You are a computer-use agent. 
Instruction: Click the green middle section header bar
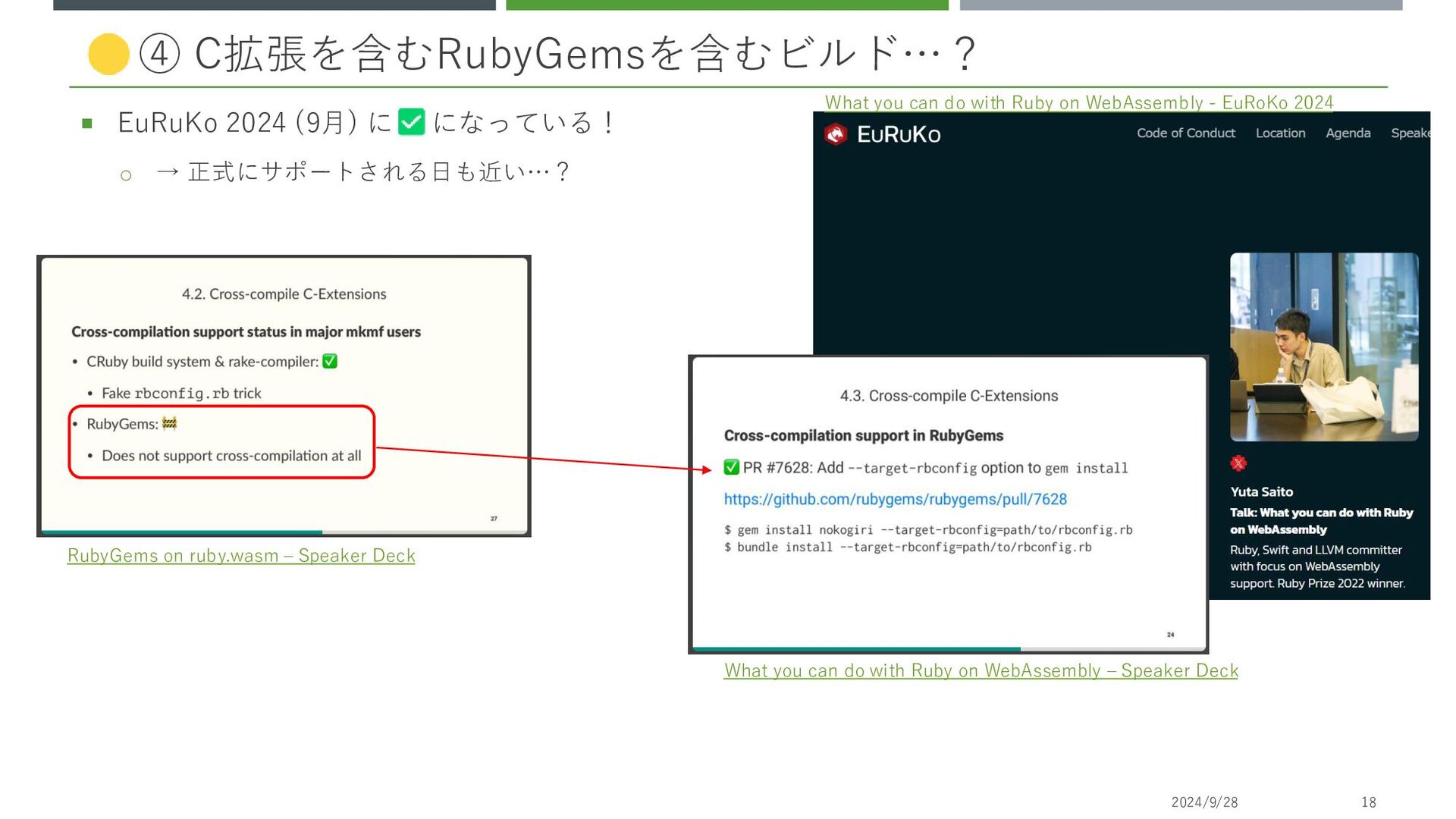point(726,5)
